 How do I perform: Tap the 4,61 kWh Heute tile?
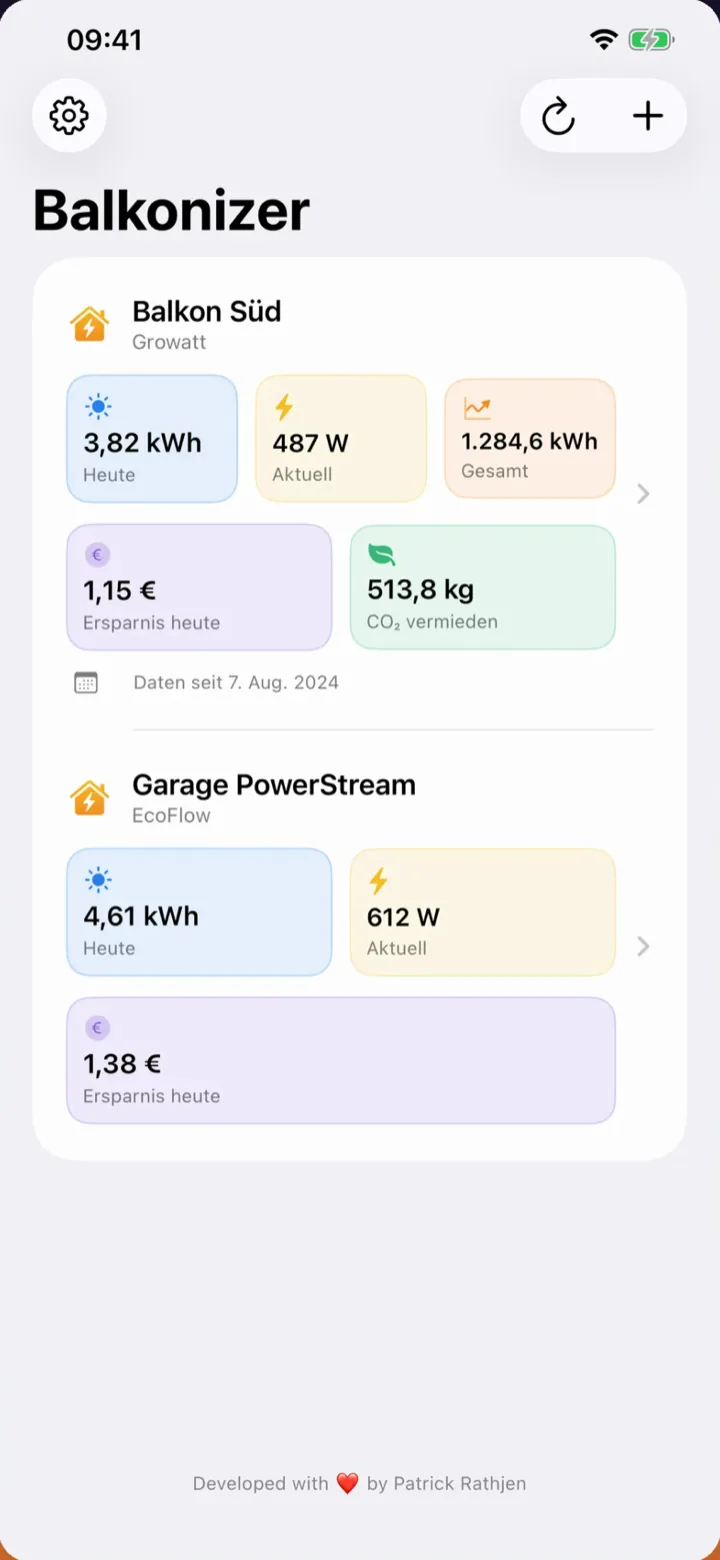[x=199, y=912]
